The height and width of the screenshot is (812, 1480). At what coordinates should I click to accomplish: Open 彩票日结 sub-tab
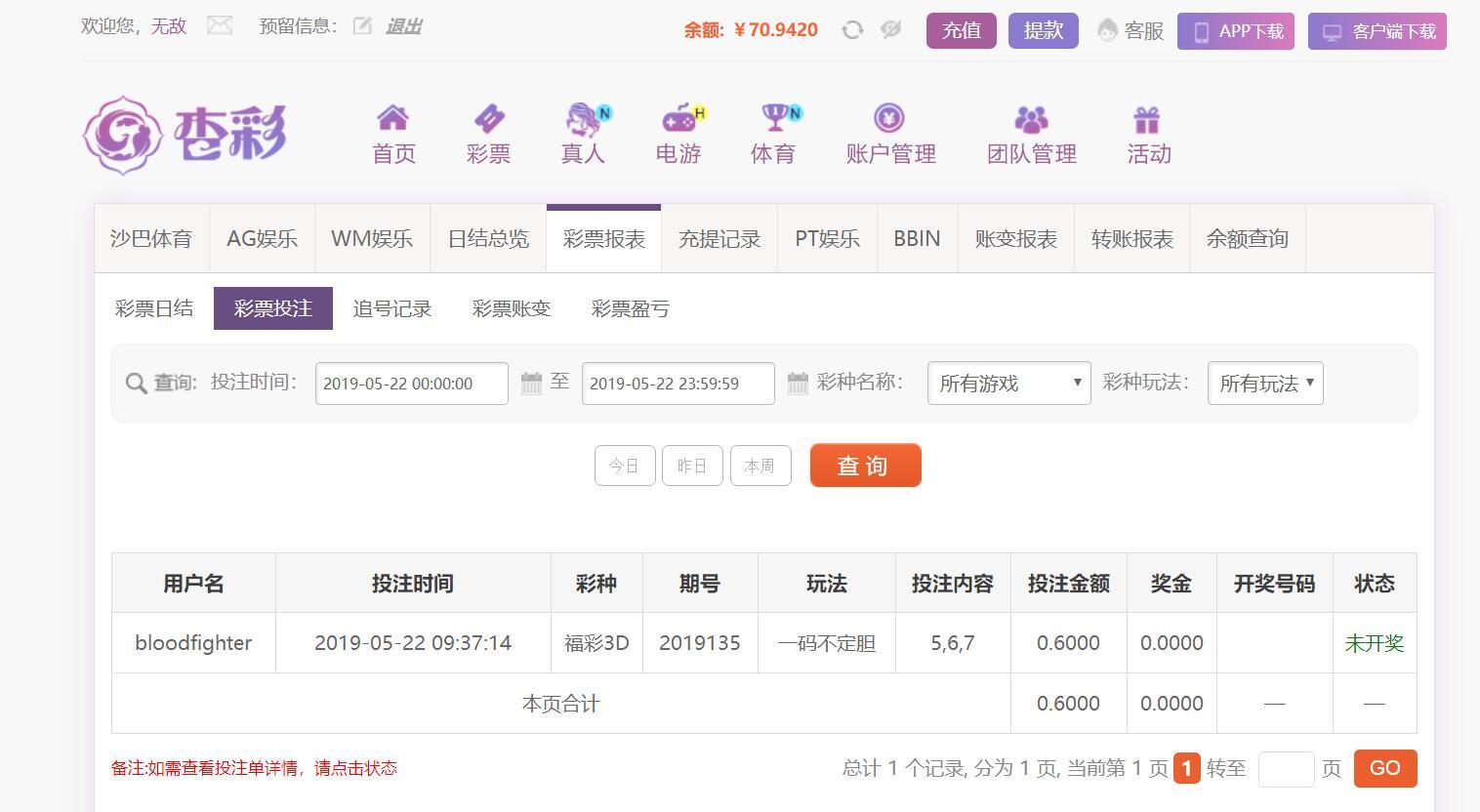point(154,308)
